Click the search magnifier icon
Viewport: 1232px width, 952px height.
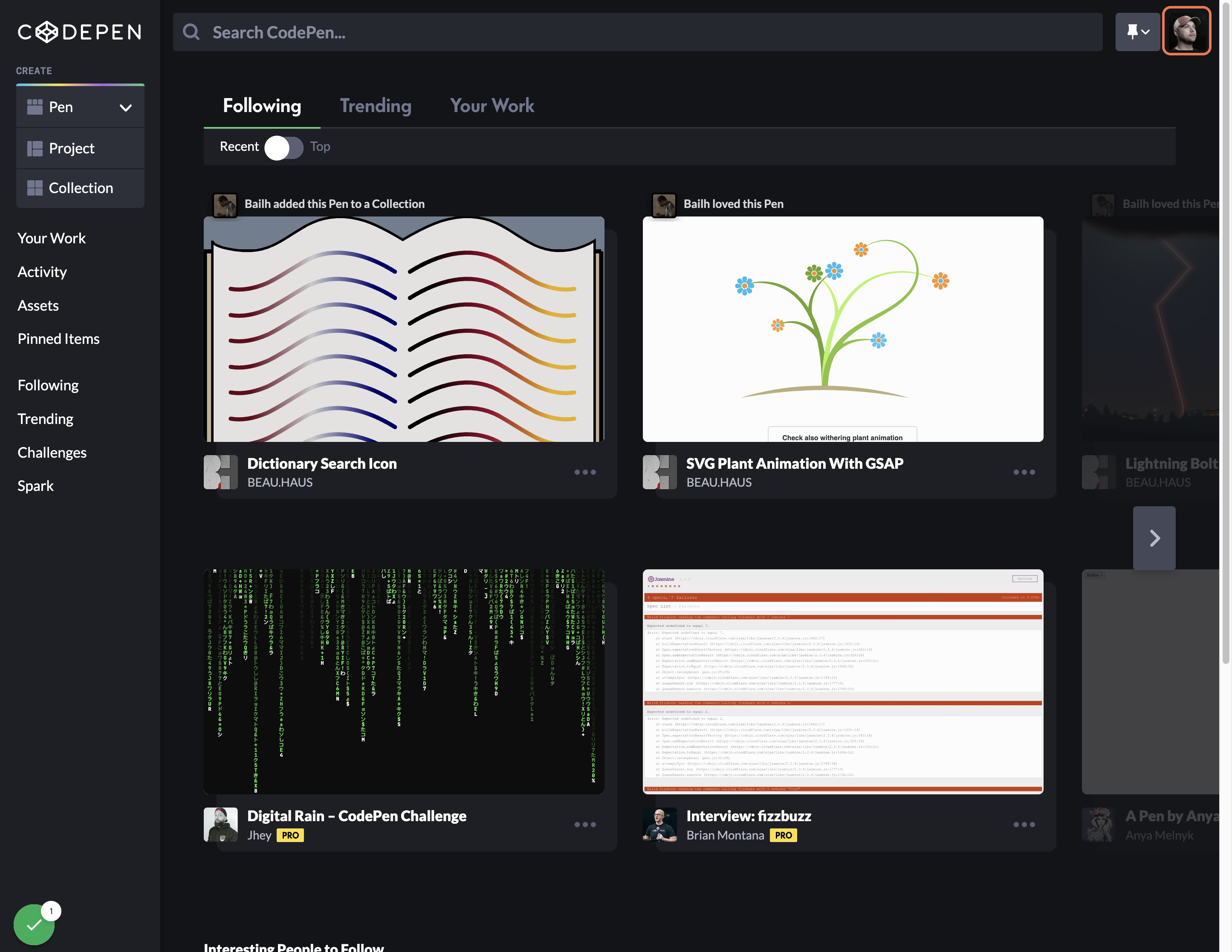(191, 32)
